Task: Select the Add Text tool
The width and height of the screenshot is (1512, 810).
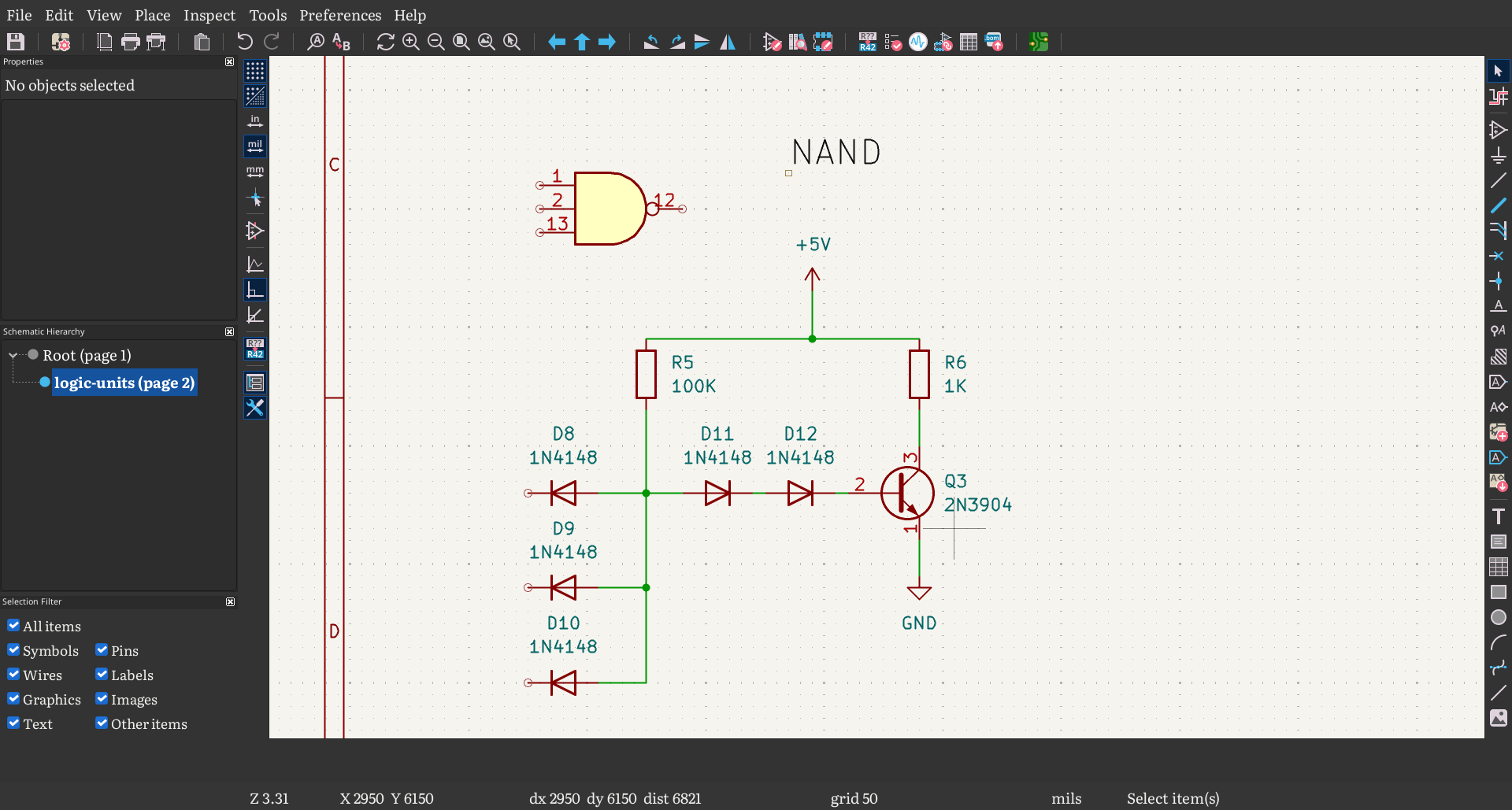Action: [x=1499, y=516]
